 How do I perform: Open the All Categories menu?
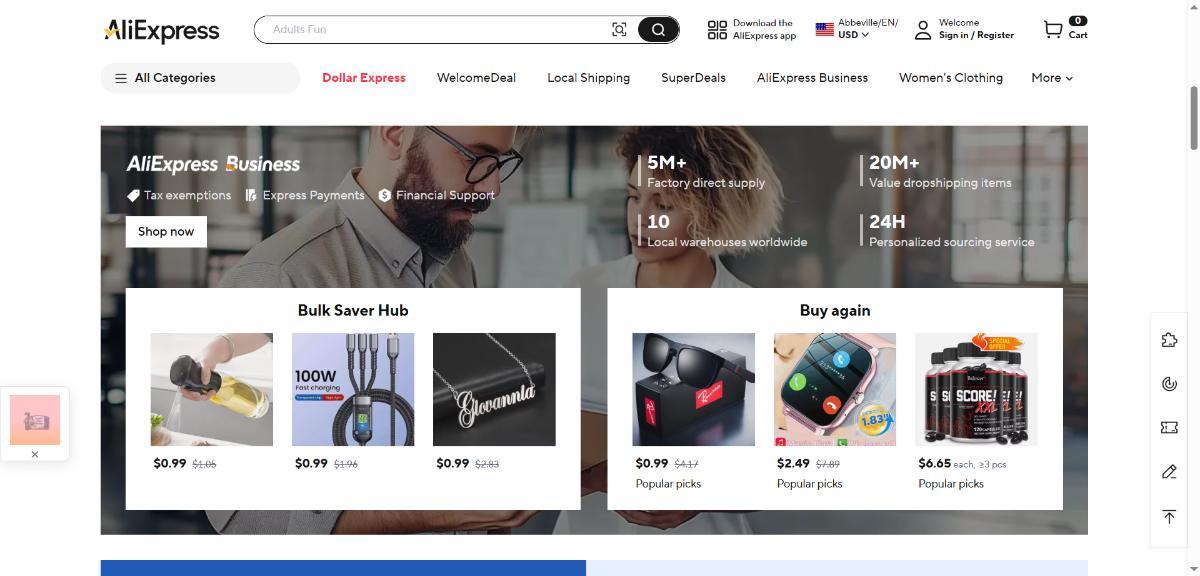point(200,78)
